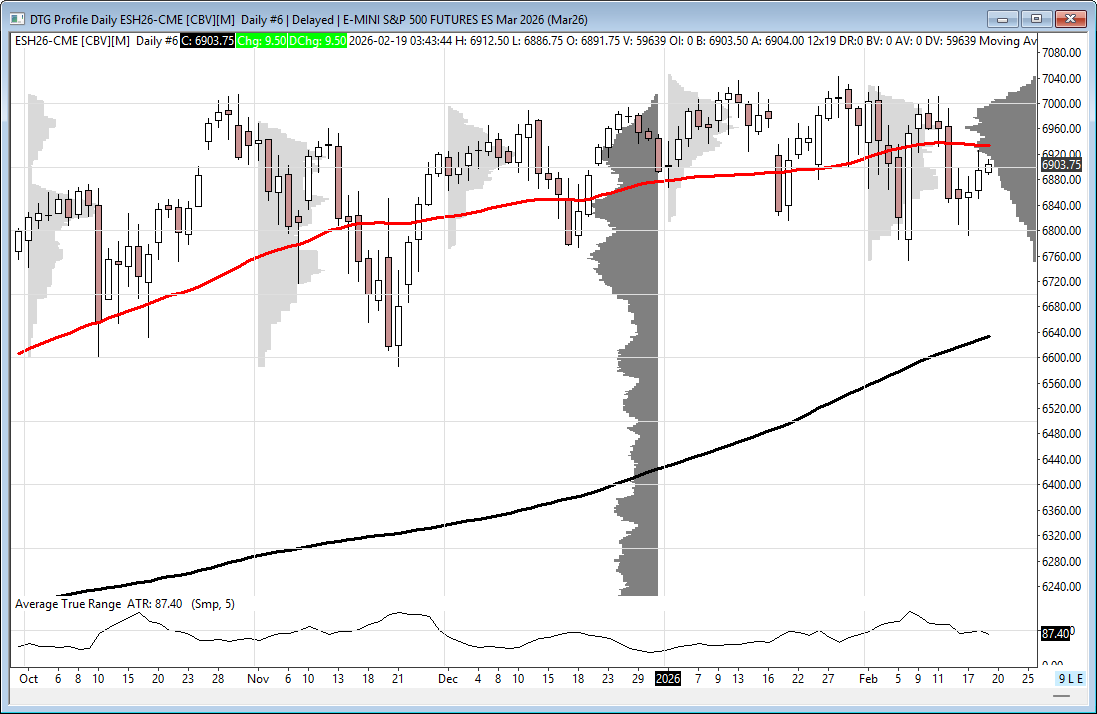Select the black long-term moving average line
The height and width of the screenshot is (714, 1097).
[x=500, y=513]
